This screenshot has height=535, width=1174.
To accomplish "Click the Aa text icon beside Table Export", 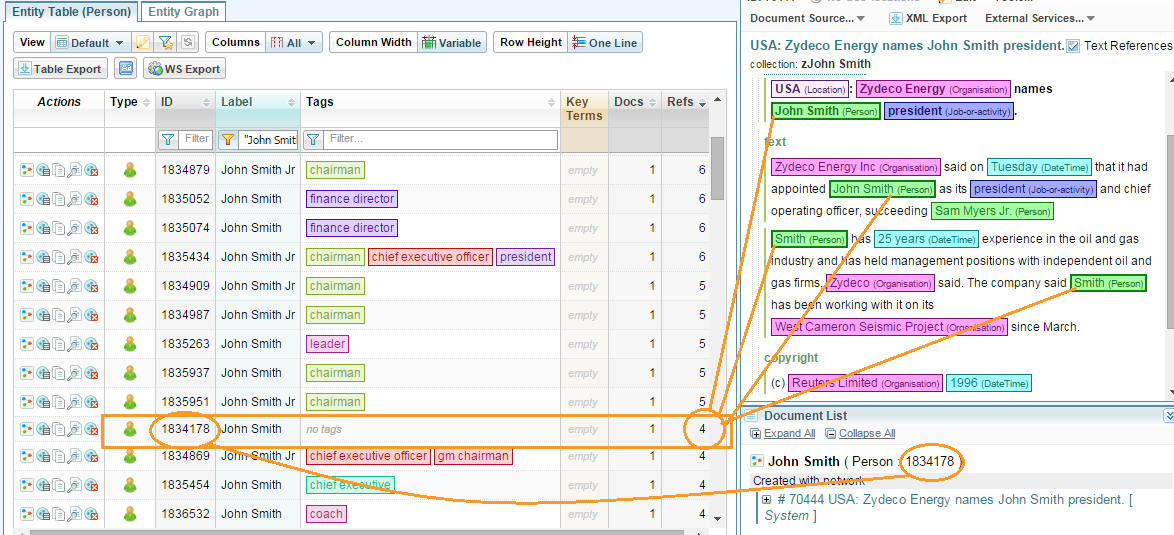I will (126, 69).
